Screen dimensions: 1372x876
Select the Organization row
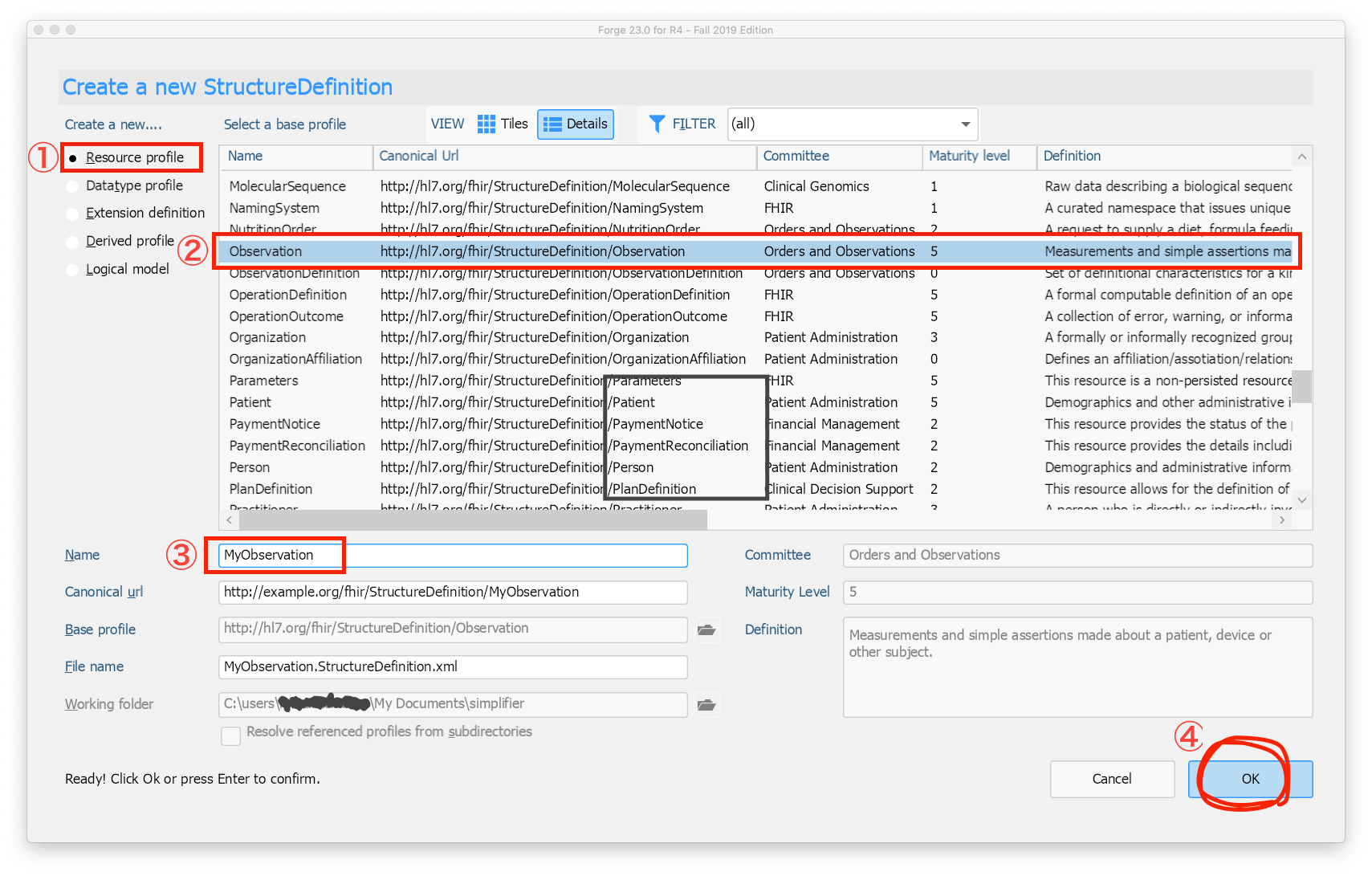756,337
